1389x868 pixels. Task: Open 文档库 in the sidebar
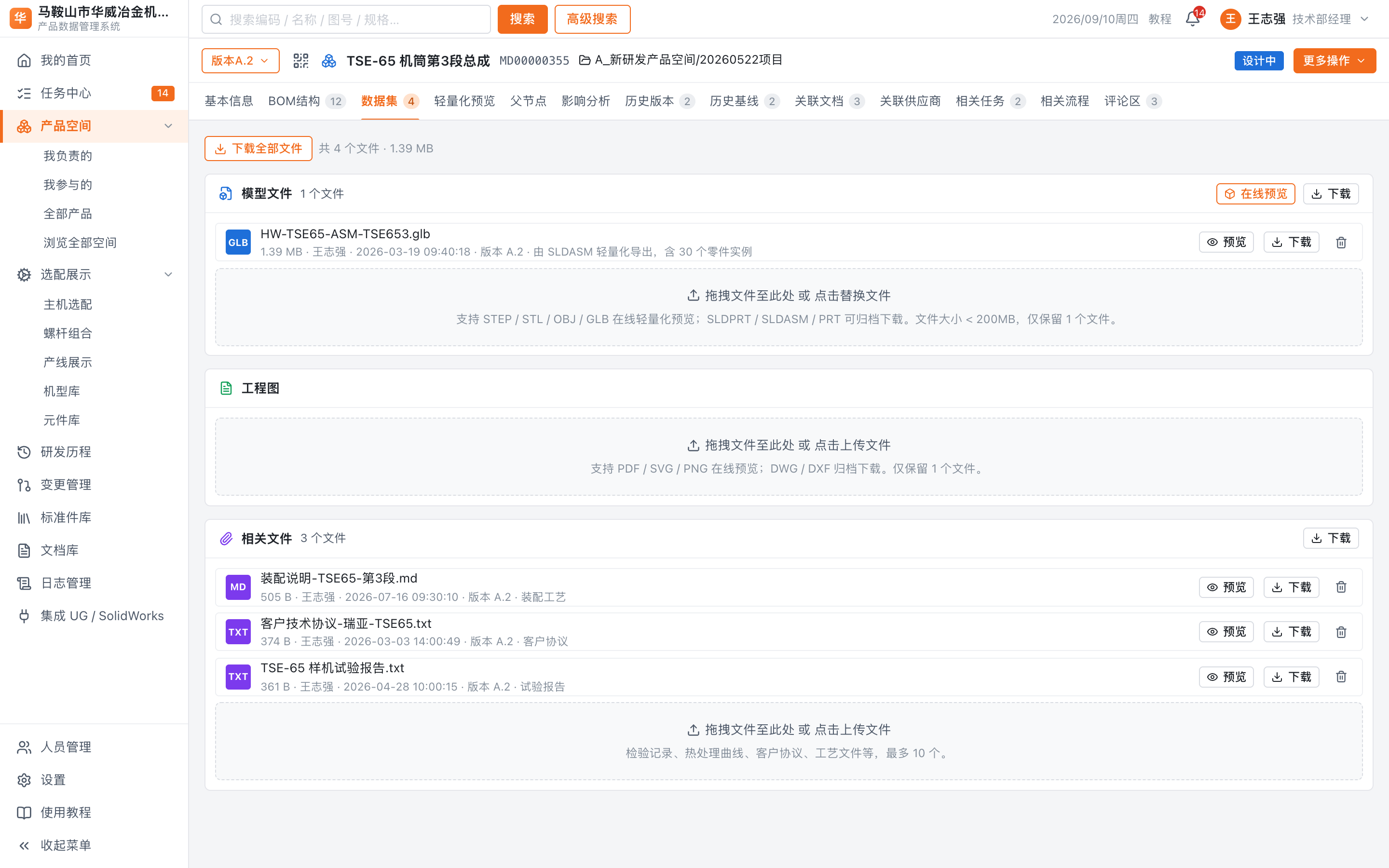coord(94,550)
